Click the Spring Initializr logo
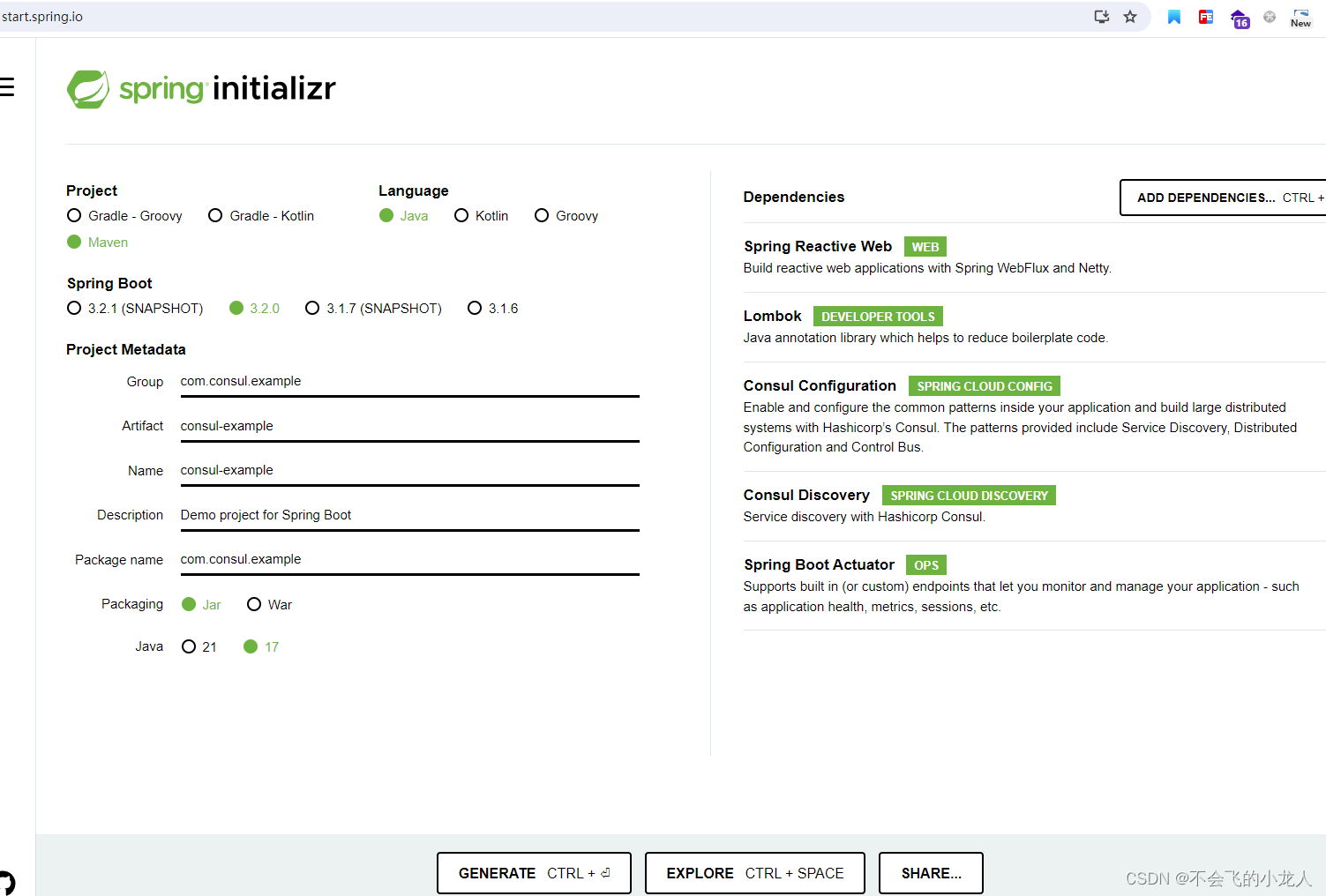Image resolution: width=1326 pixels, height=896 pixels. pyautogui.click(x=201, y=89)
